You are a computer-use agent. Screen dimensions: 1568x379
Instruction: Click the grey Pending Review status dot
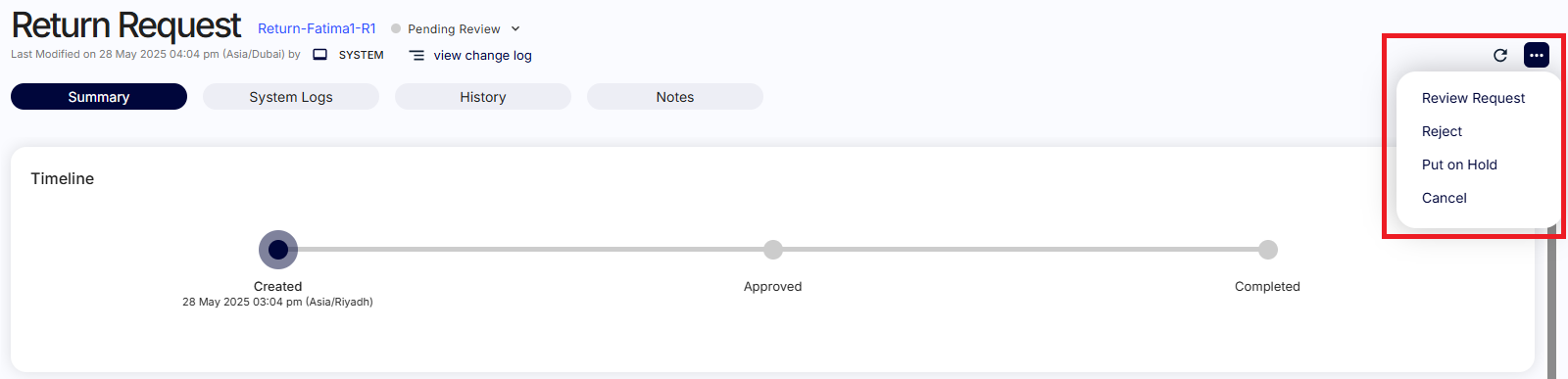[396, 28]
